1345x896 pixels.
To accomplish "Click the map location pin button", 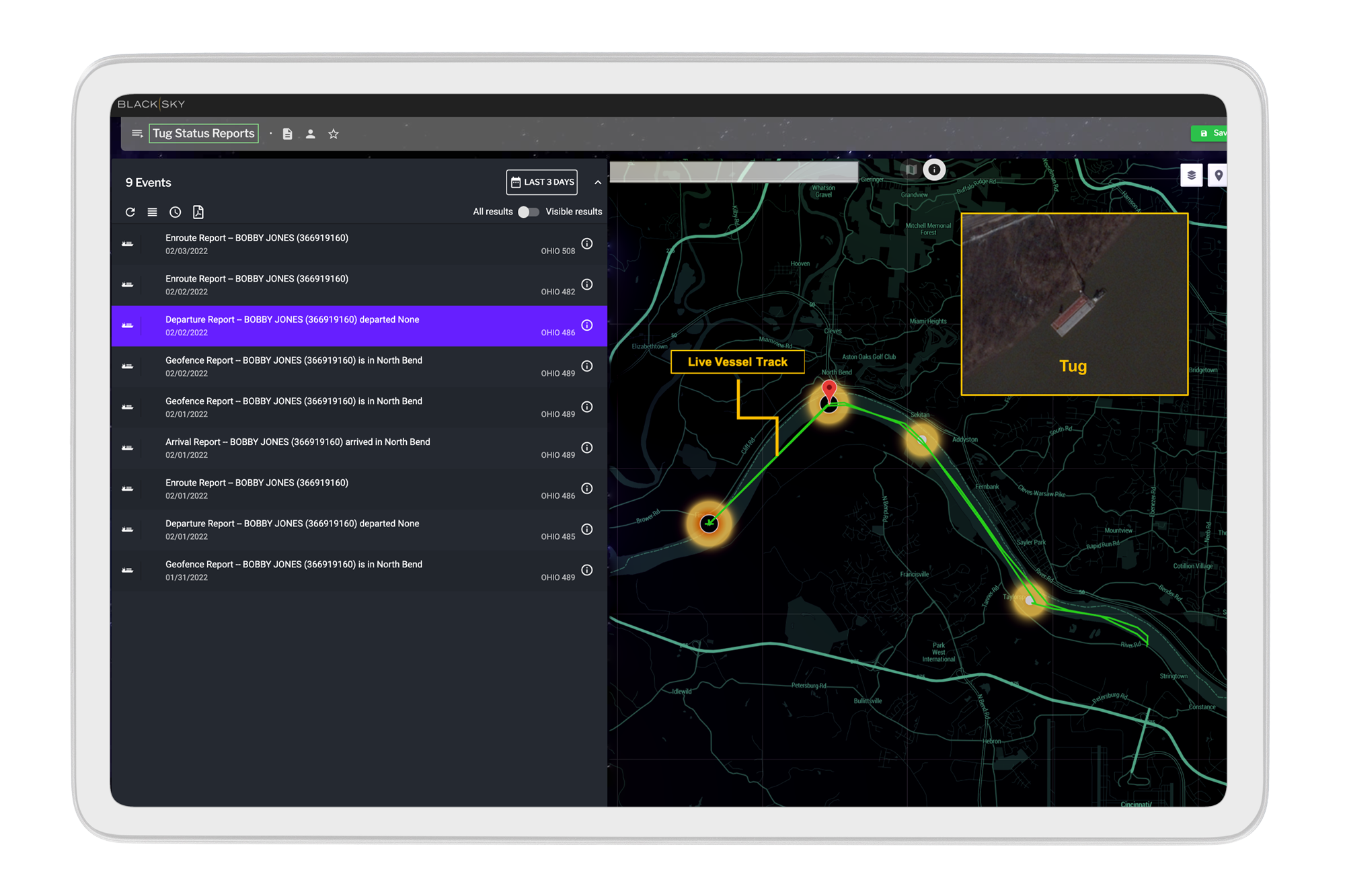I will (x=1218, y=175).
